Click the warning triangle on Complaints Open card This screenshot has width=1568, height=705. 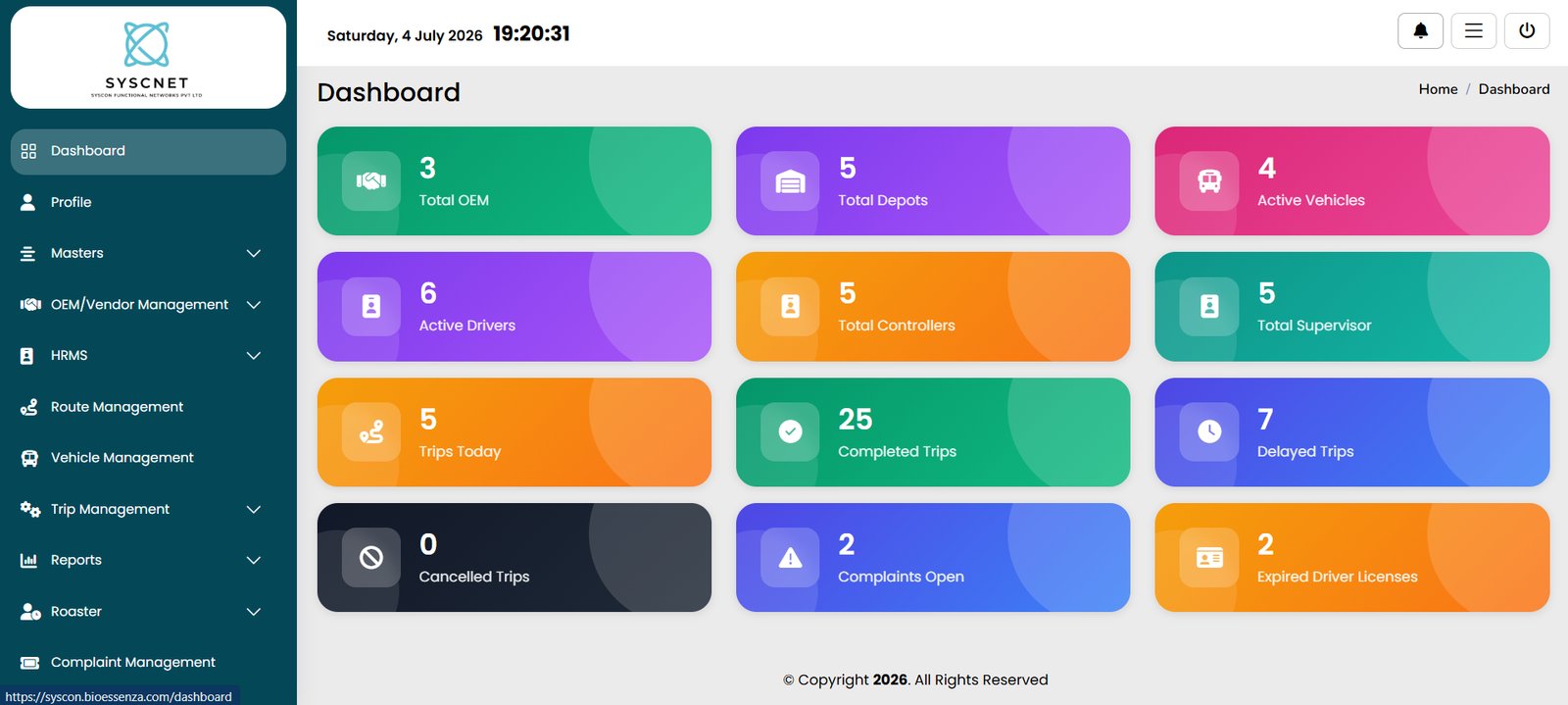790,558
